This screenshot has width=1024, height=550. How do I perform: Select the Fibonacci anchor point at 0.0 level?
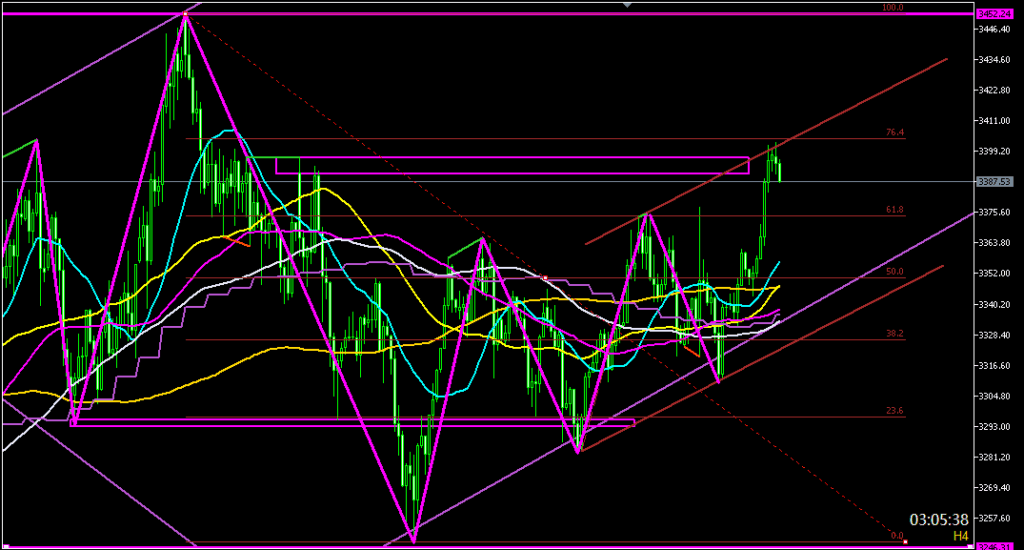click(x=905, y=542)
